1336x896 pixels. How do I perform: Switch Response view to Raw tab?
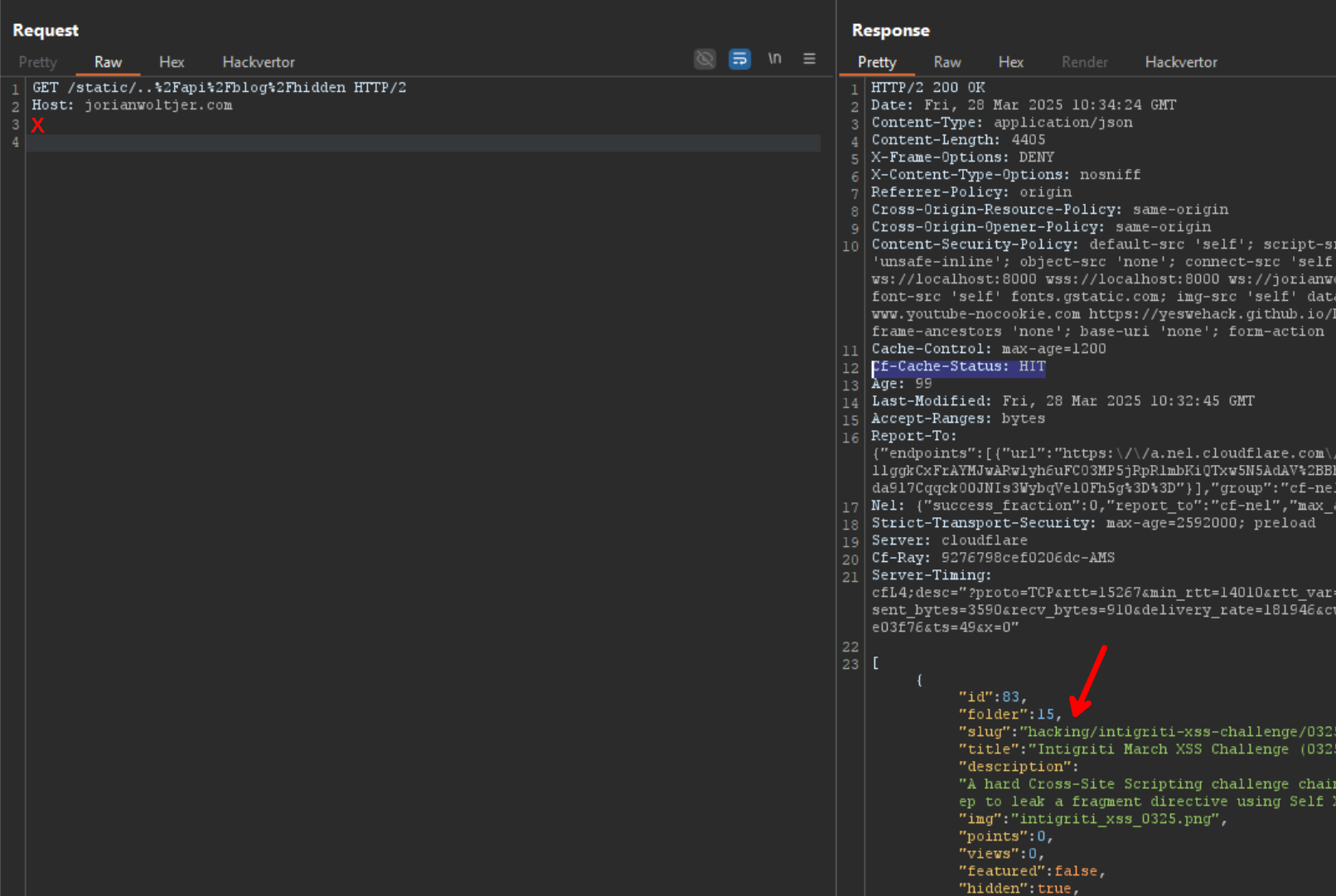[x=947, y=62]
